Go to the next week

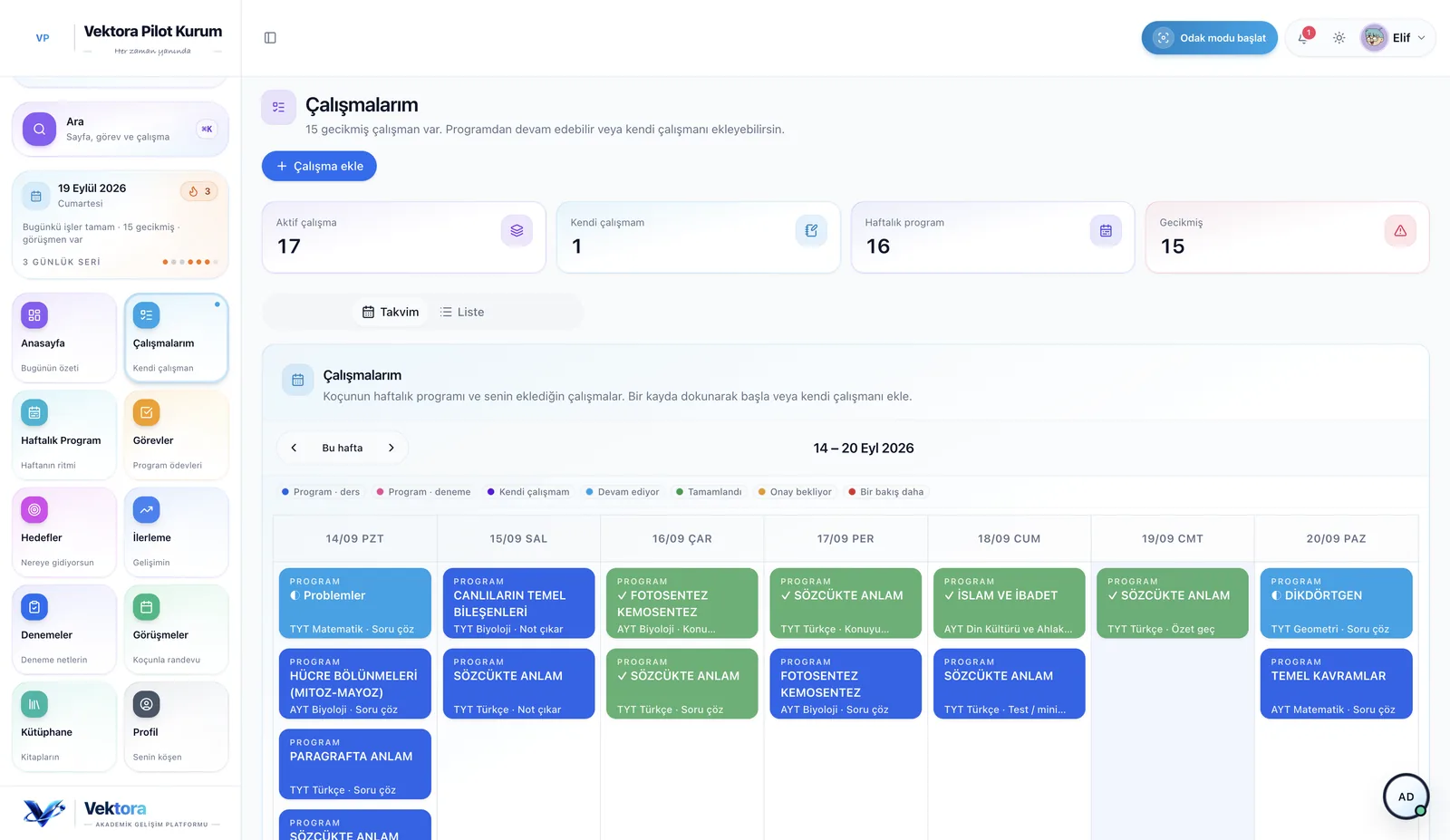(391, 448)
